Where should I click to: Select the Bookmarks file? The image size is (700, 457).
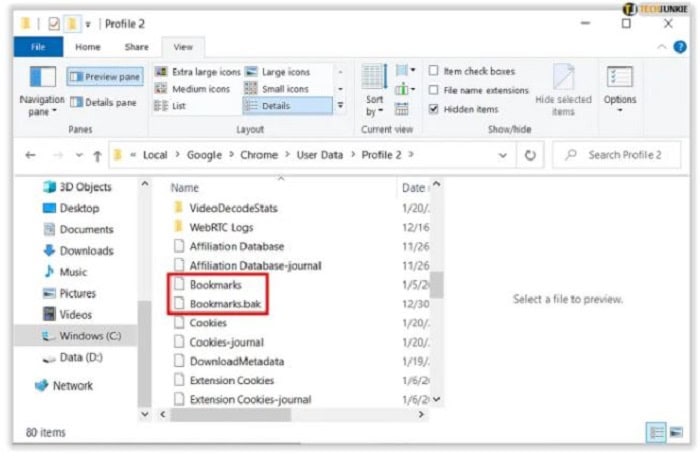coord(208,285)
